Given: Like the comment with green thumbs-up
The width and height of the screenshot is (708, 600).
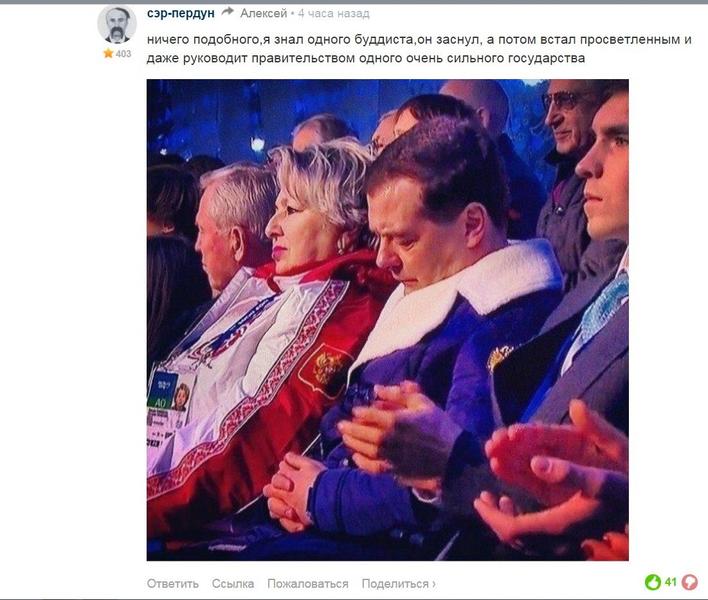Looking at the screenshot, I should [x=652, y=582].
